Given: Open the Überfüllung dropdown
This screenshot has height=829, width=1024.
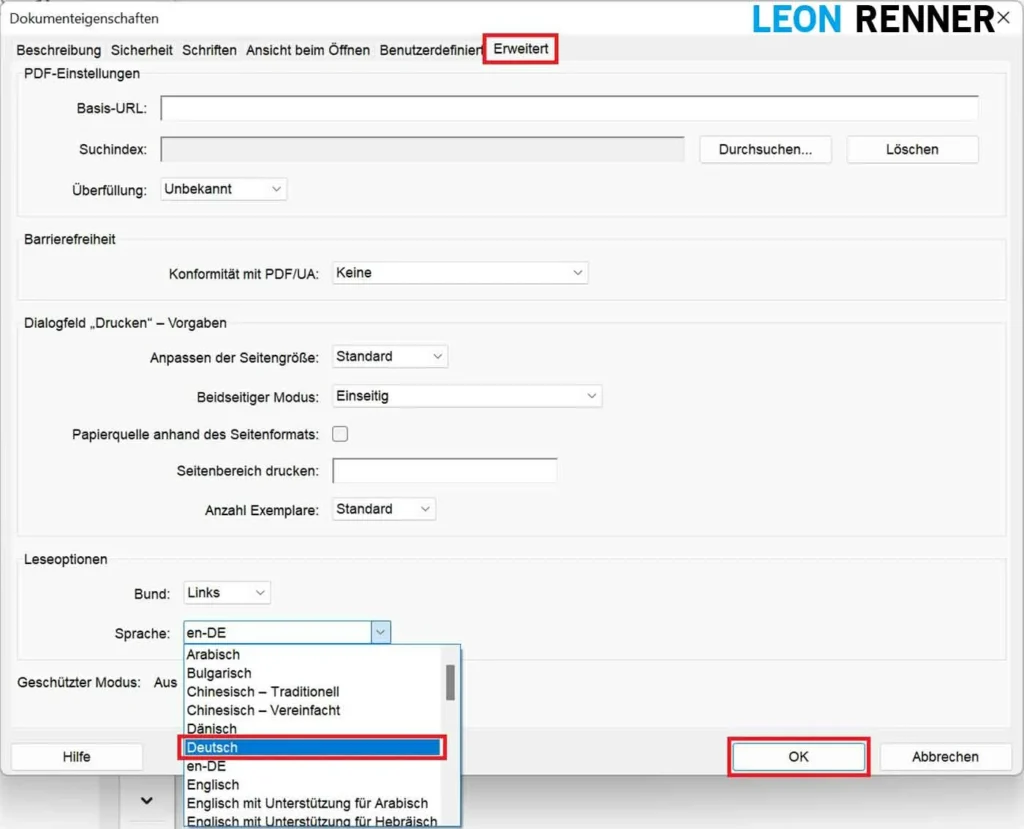Looking at the screenshot, I should (223, 189).
